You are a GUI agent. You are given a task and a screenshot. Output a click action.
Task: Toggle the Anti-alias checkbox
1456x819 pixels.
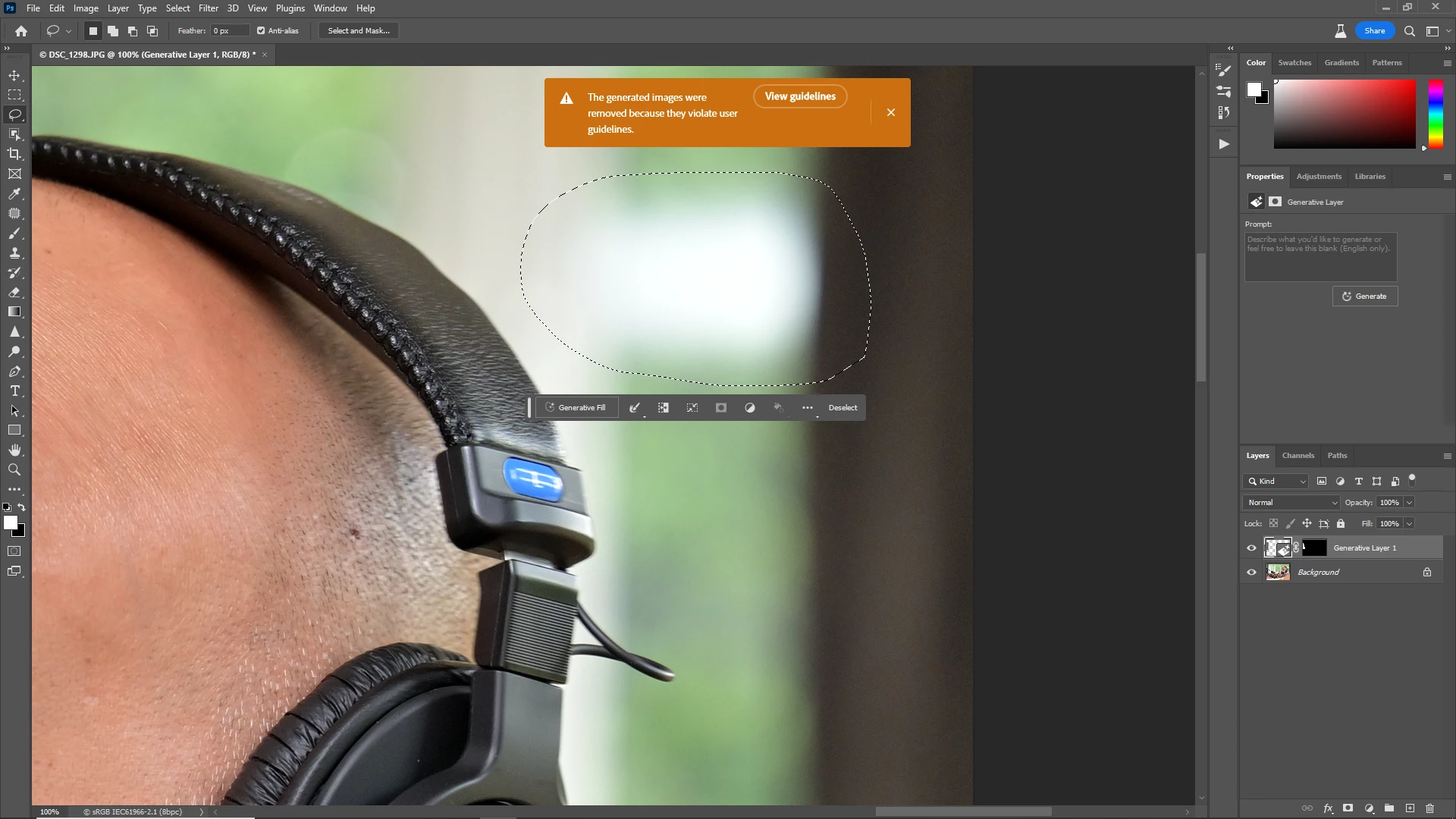pyautogui.click(x=261, y=31)
